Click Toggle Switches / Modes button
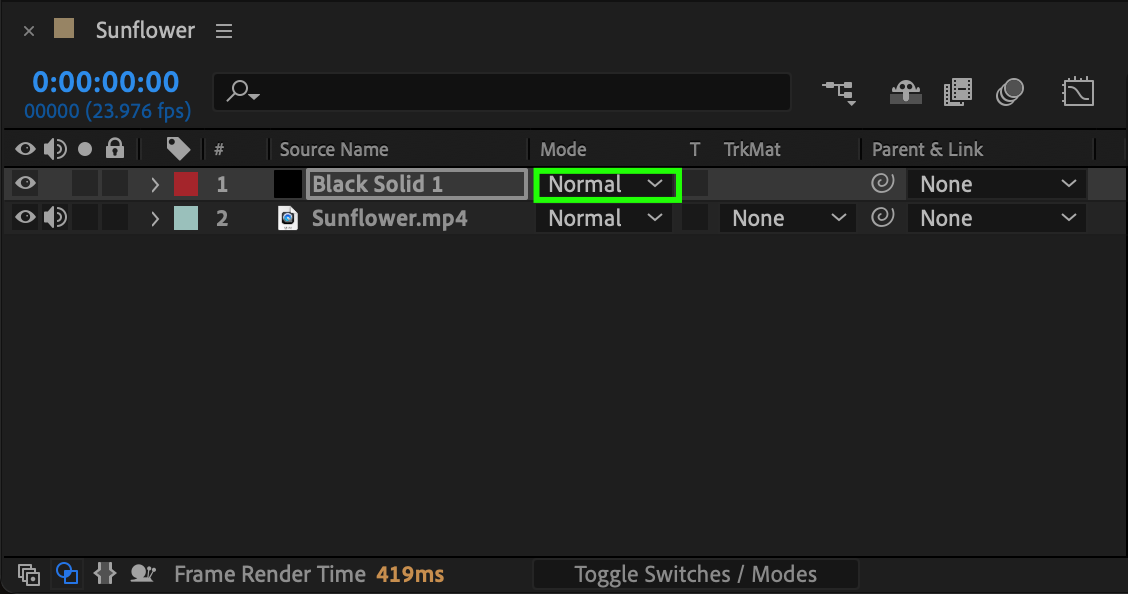1128x594 pixels. (695, 574)
